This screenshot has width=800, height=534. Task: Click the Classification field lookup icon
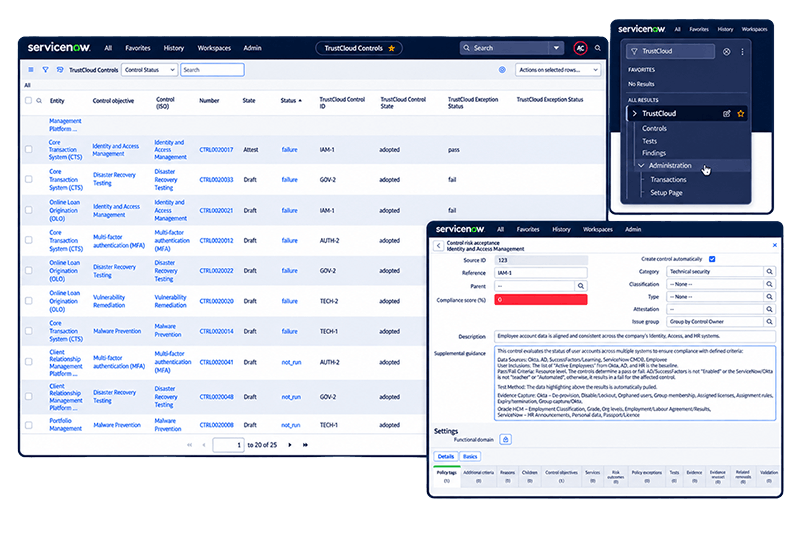point(769,284)
